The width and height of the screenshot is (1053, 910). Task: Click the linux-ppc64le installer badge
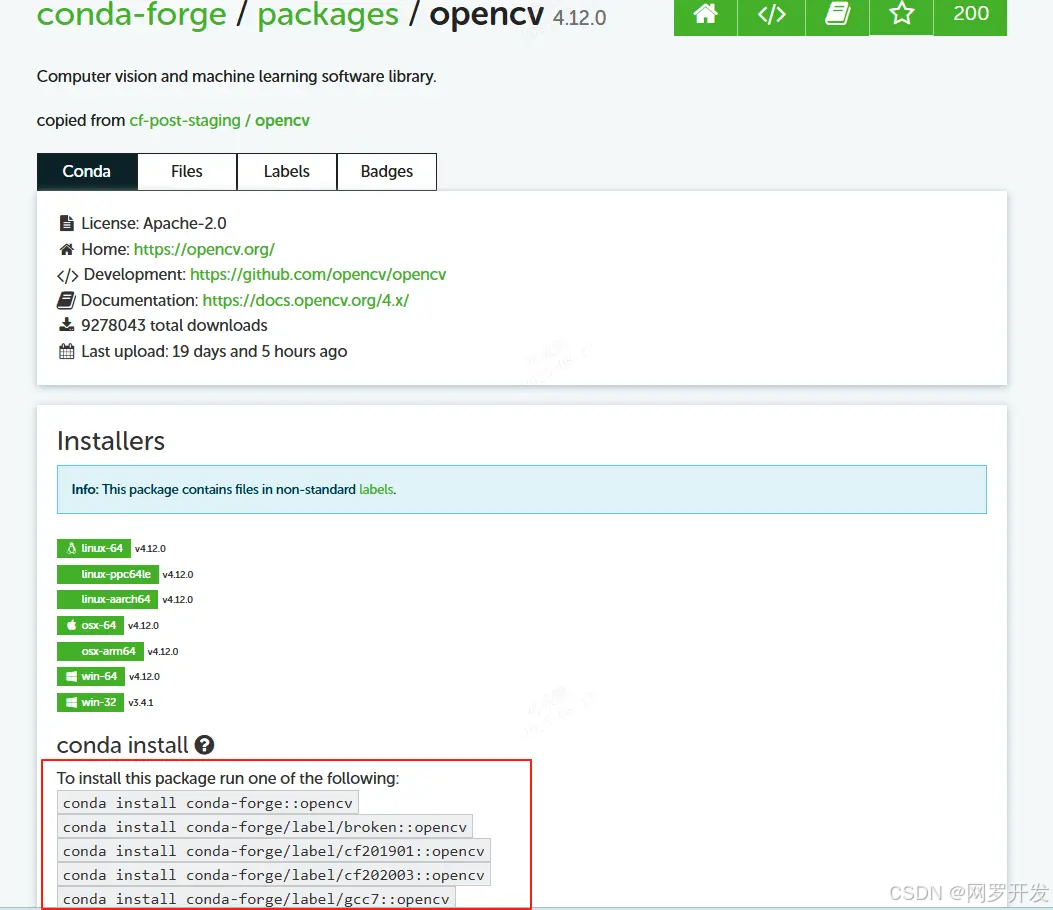pyautogui.click(x=108, y=574)
